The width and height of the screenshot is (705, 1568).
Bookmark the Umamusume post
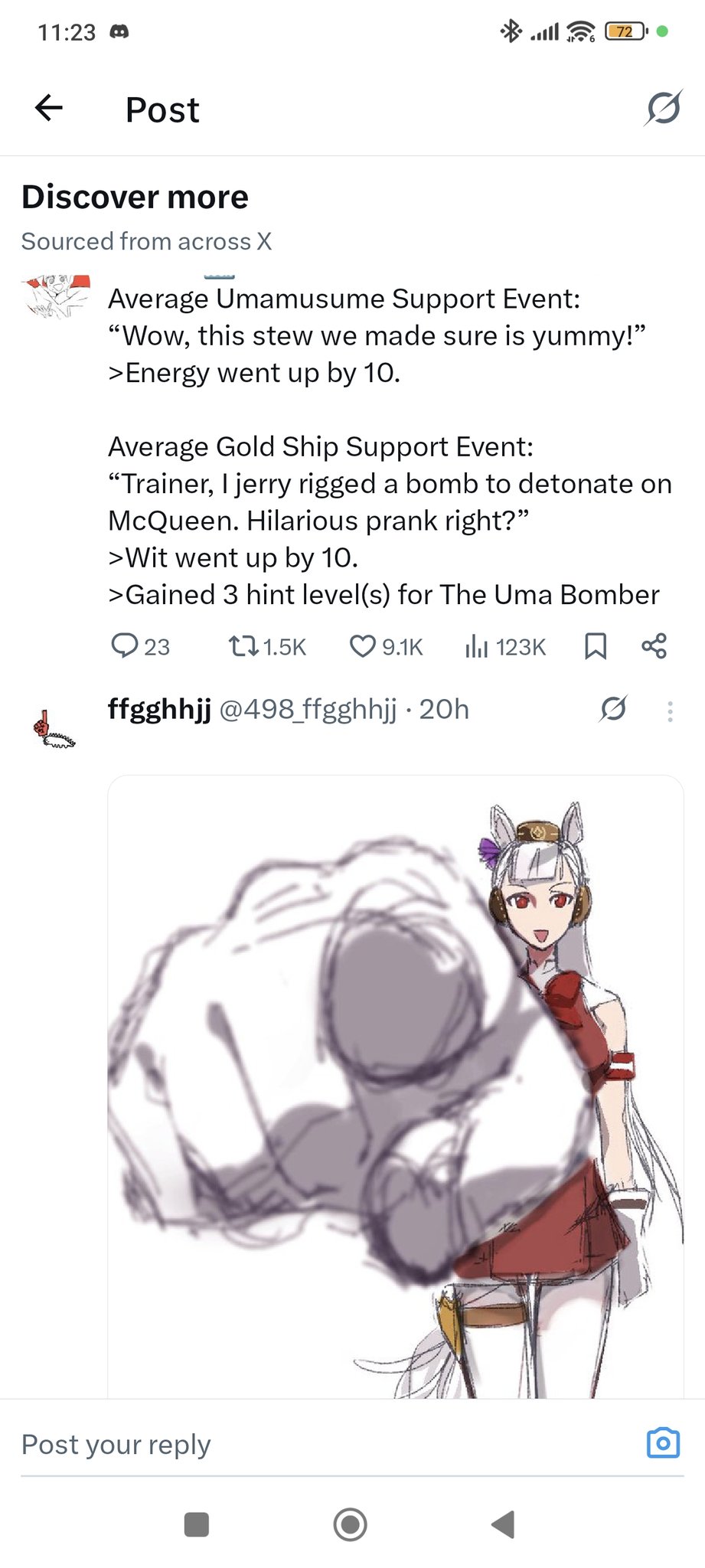coord(596,647)
